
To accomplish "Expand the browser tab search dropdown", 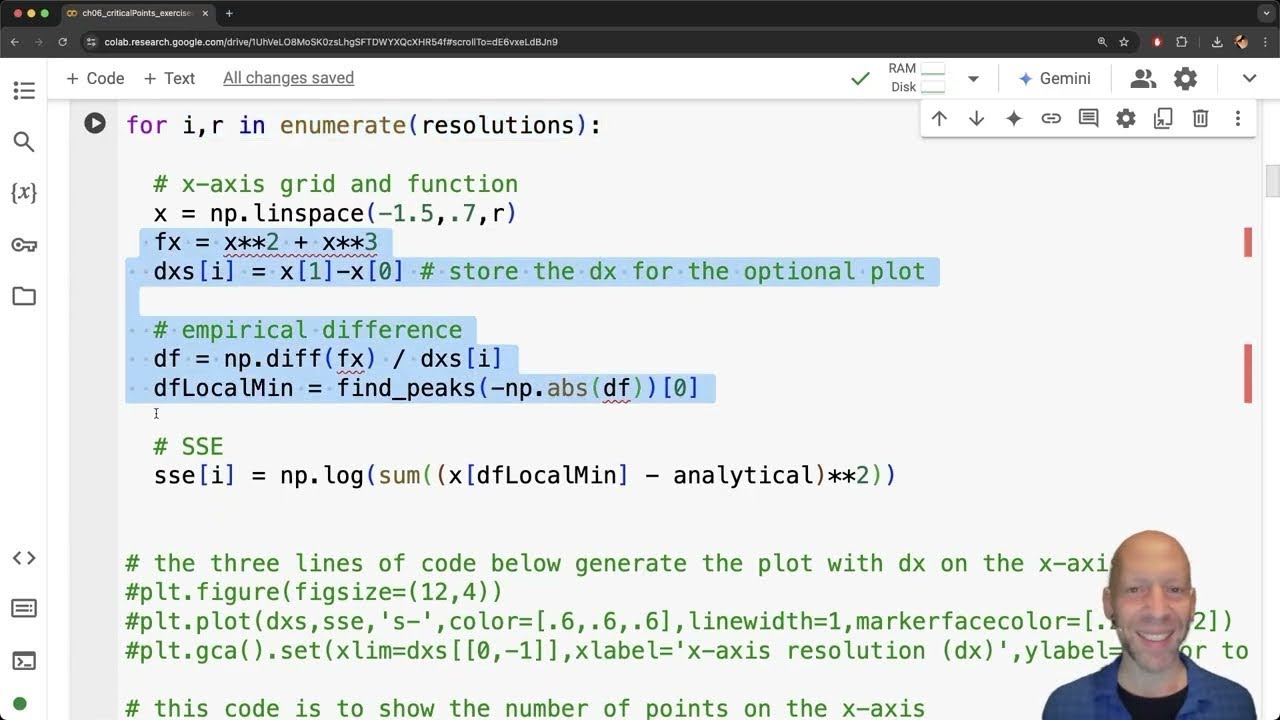I will (1265, 13).
